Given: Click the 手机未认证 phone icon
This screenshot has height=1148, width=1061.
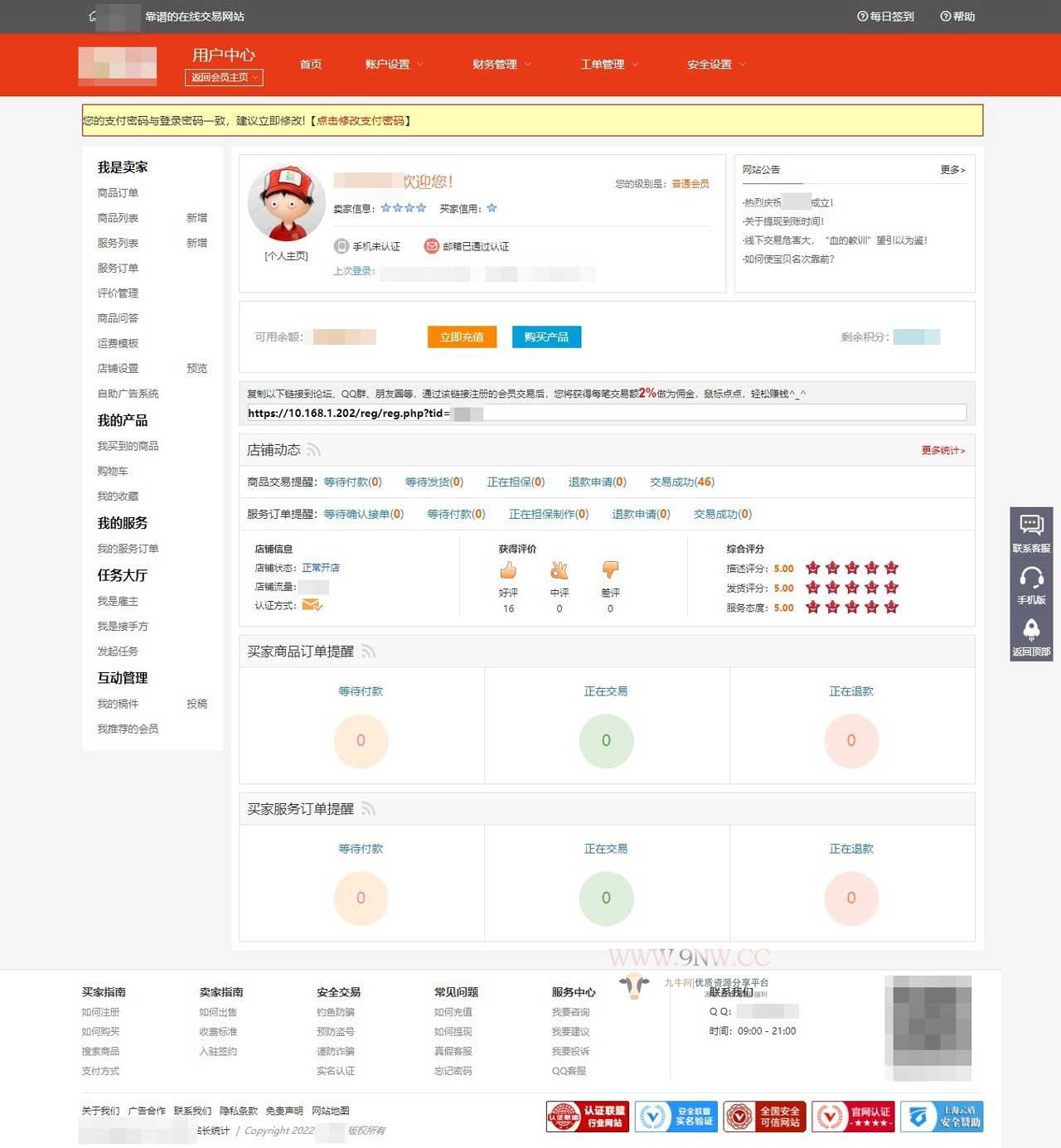Looking at the screenshot, I should (342, 246).
